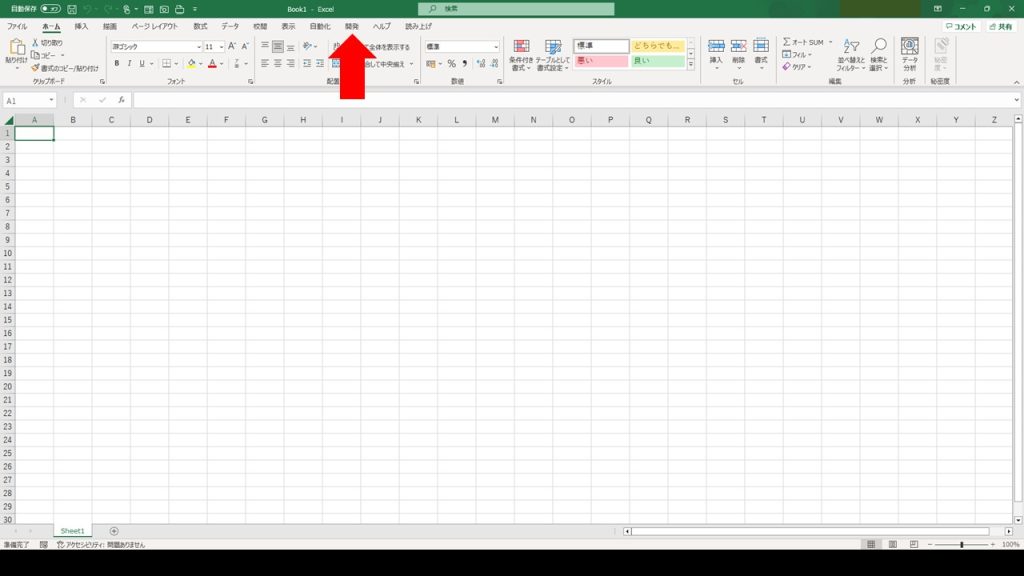
Task: Open the 開発 (Developer) tab
Action: pos(351,26)
